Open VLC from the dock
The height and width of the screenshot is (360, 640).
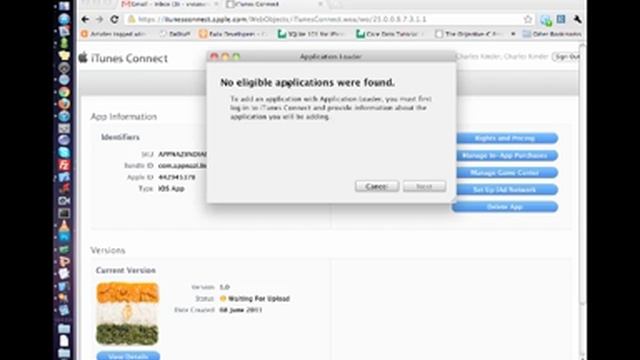click(64, 225)
